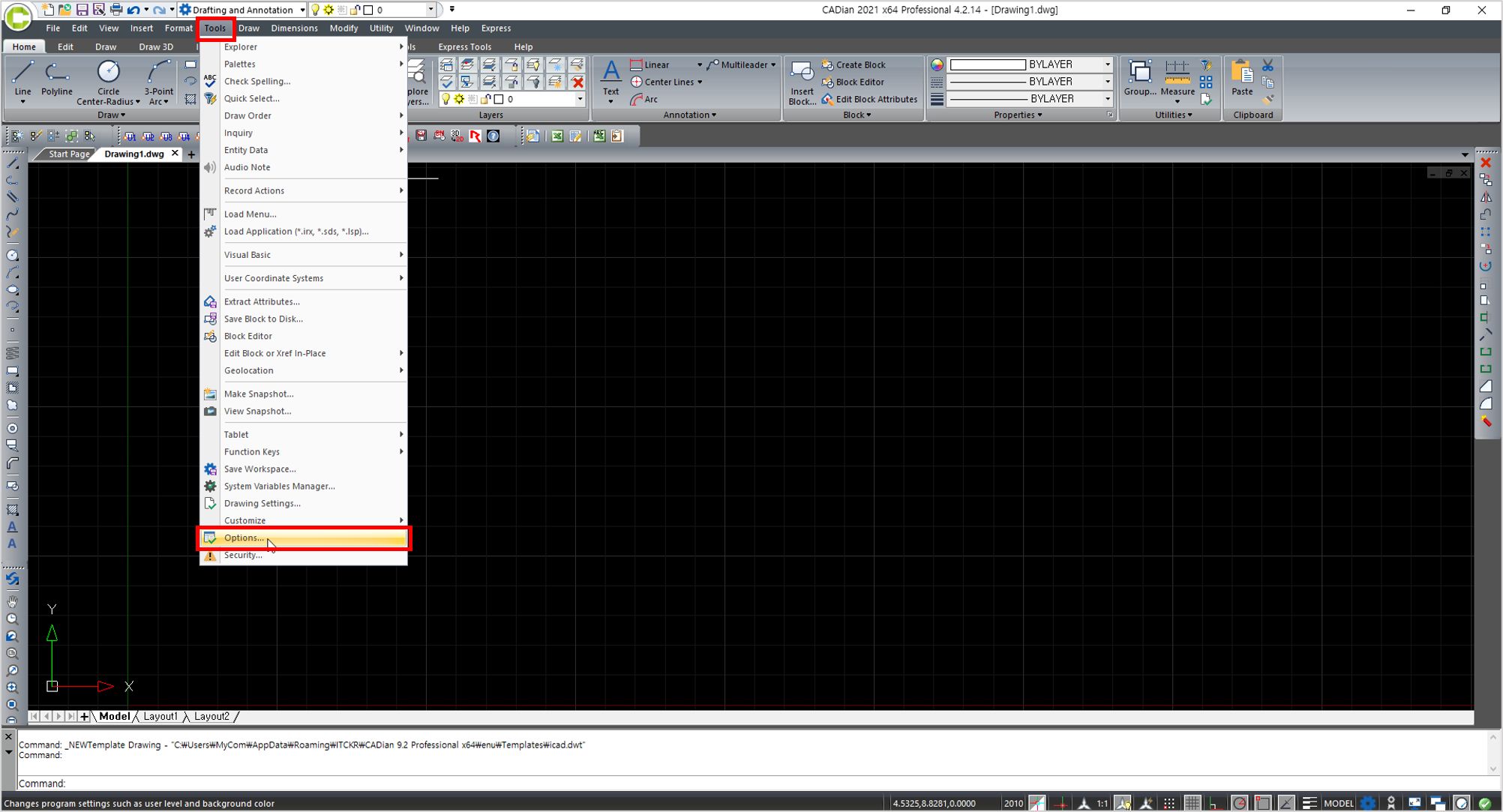Click the Save icon in quick access bar
The width and height of the screenshot is (1503, 812).
[82, 10]
